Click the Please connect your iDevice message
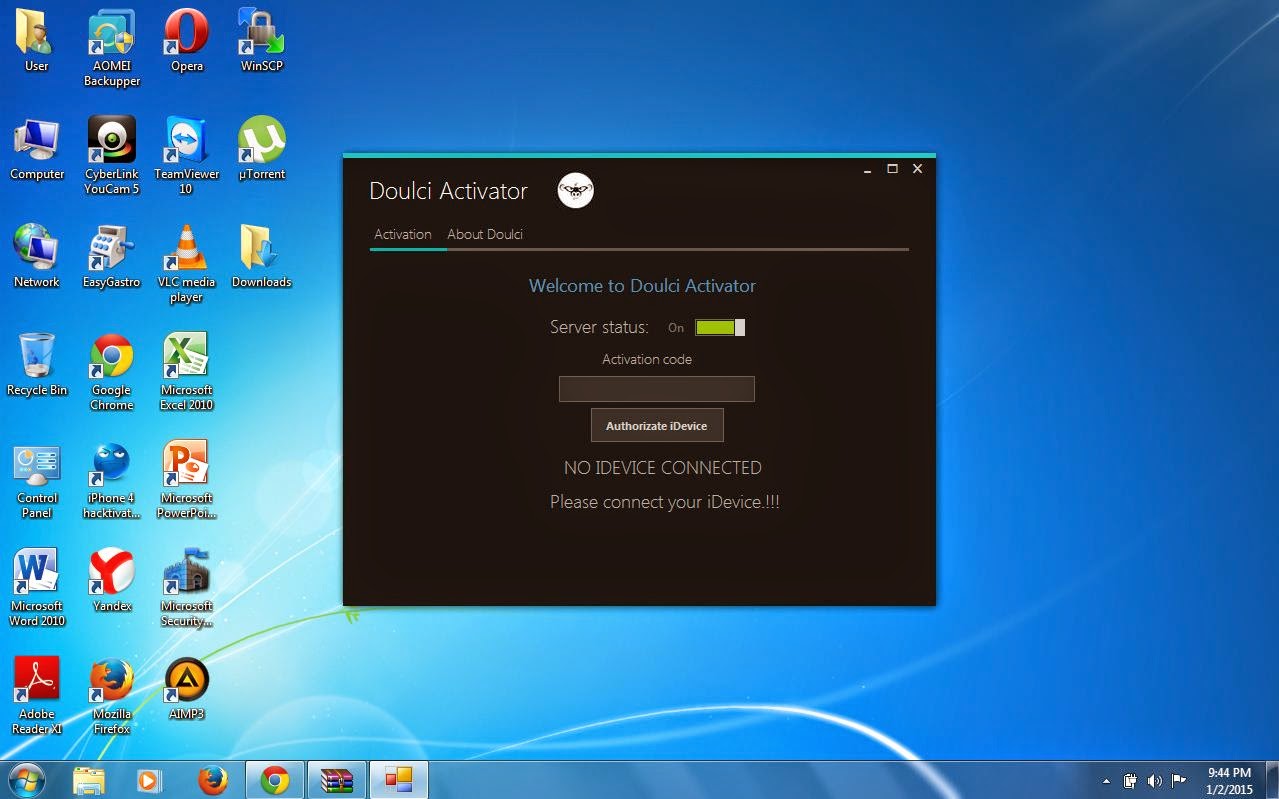The image size is (1279, 799). 665,502
